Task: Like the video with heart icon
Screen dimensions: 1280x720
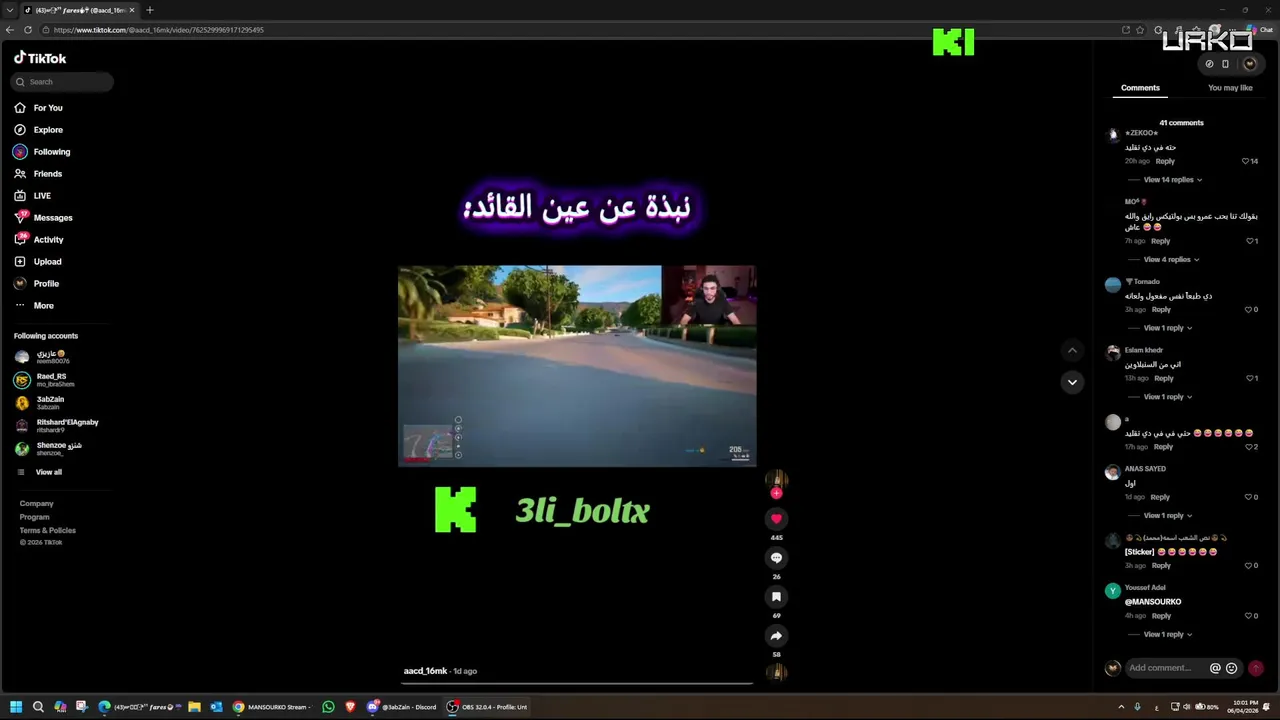Action: click(x=776, y=519)
